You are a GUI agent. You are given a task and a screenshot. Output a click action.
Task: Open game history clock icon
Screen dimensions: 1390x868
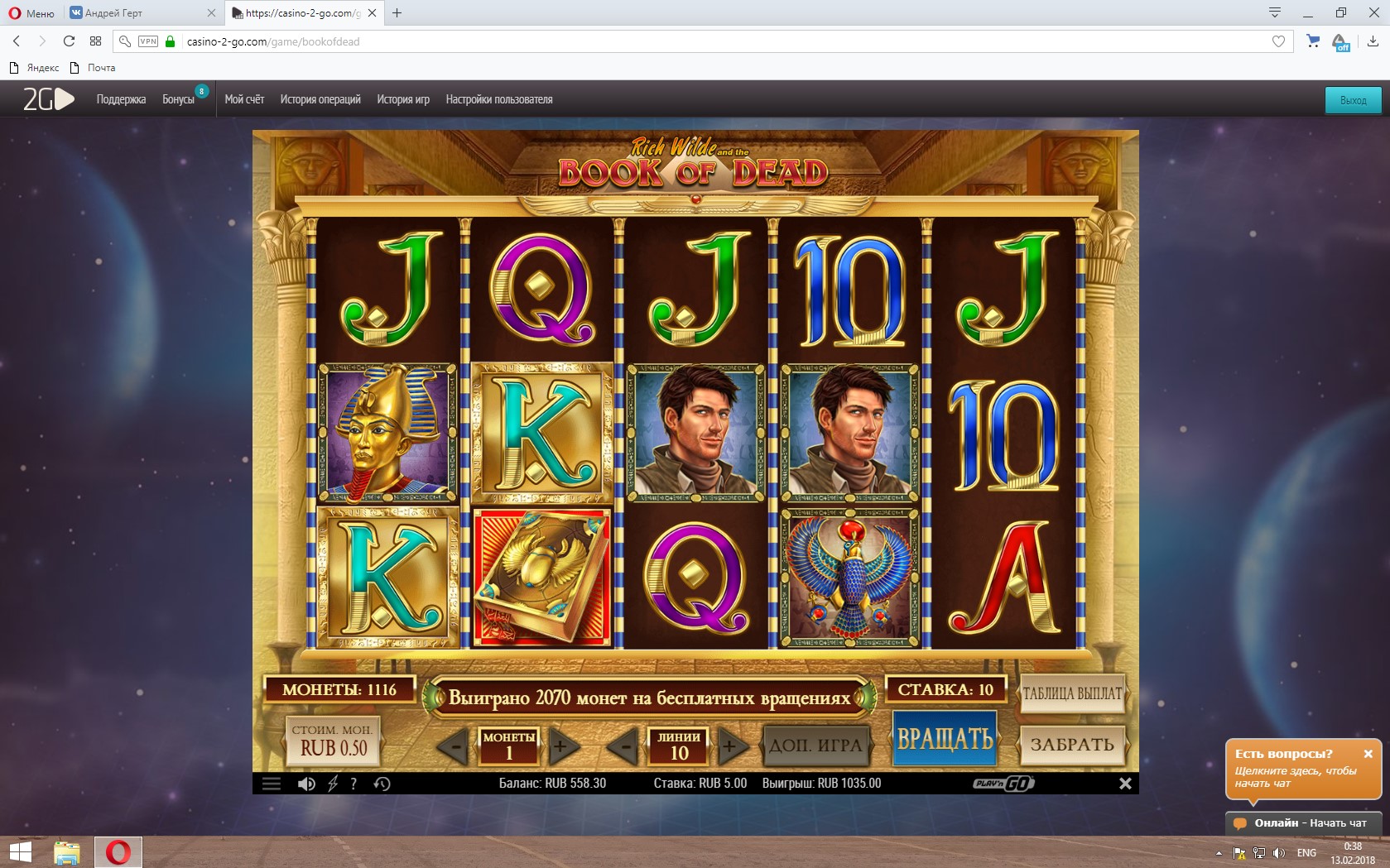click(382, 784)
